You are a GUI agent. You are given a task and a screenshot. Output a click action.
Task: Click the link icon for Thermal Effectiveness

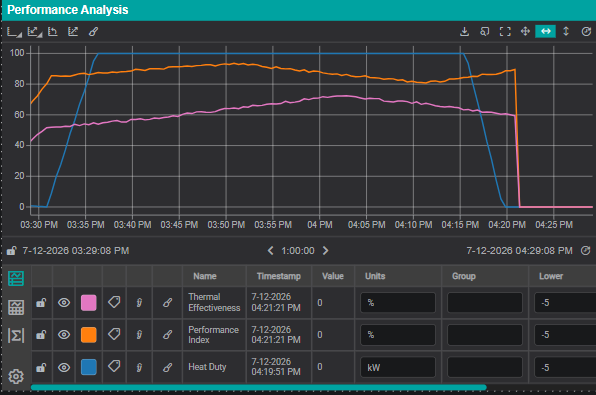pyautogui.click(x=167, y=303)
